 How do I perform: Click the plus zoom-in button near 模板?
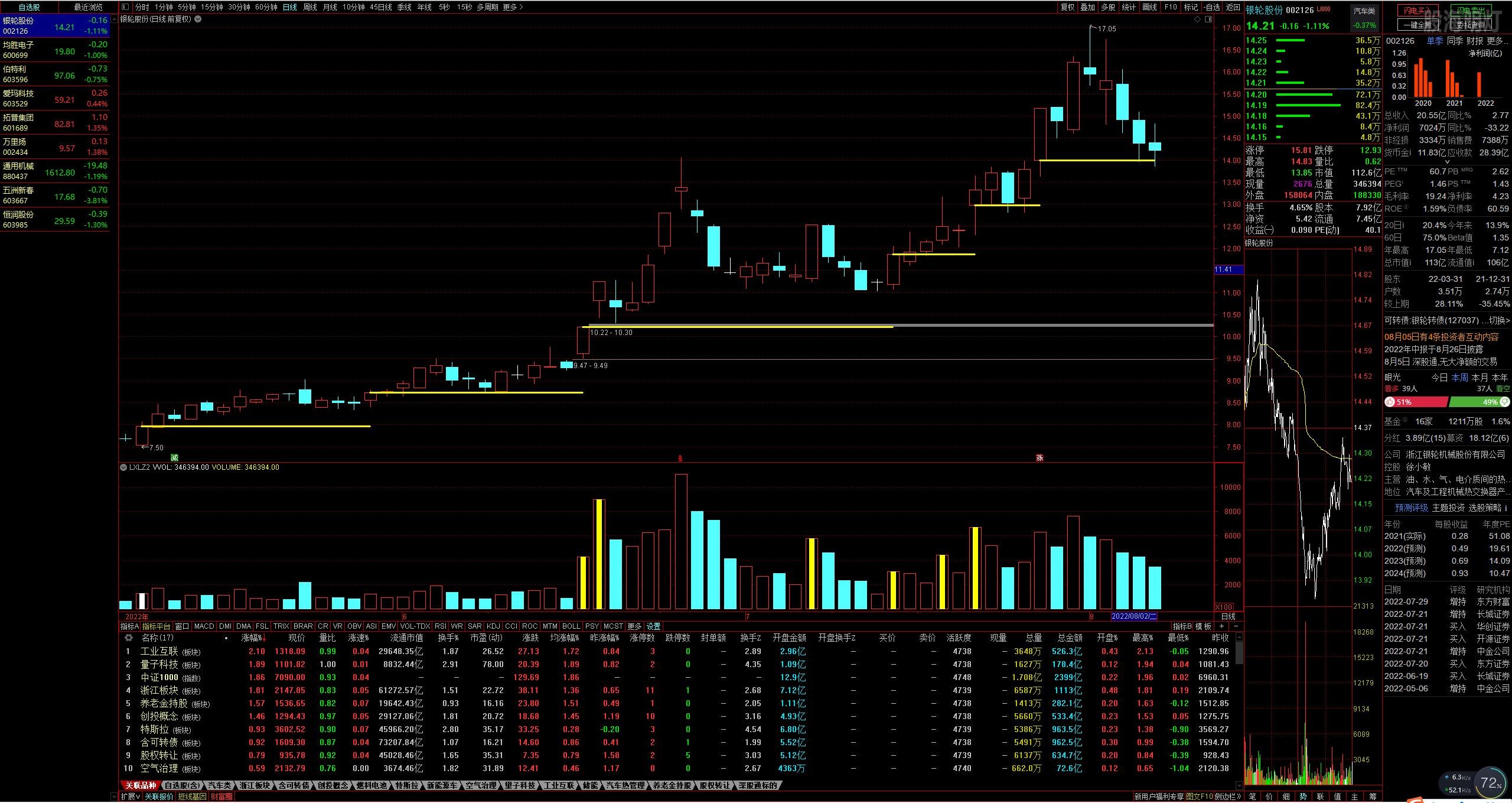tap(1222, 626)
